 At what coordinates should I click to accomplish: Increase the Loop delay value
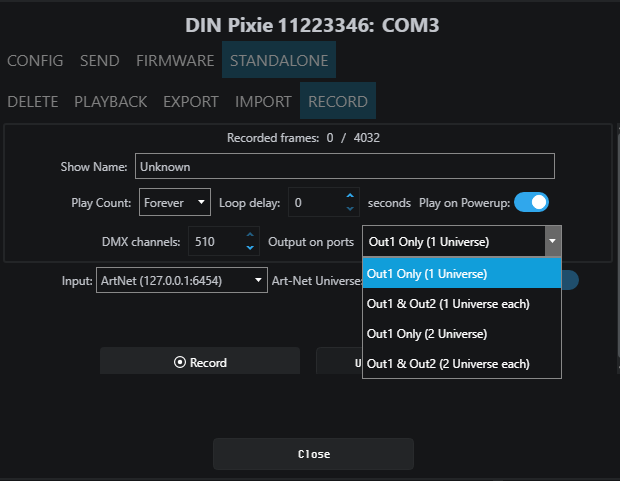[350, 196]
